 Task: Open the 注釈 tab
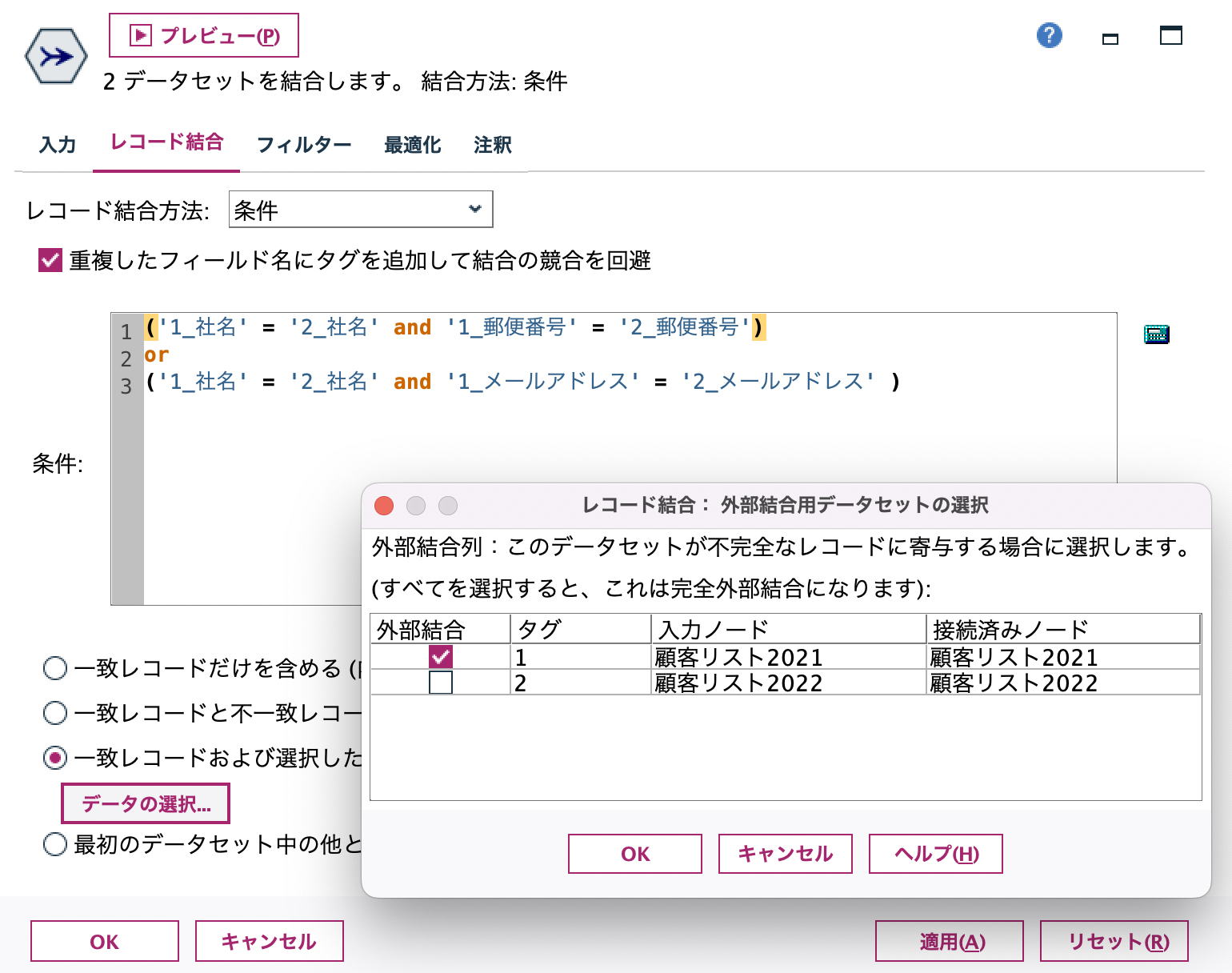coord(491,144)
